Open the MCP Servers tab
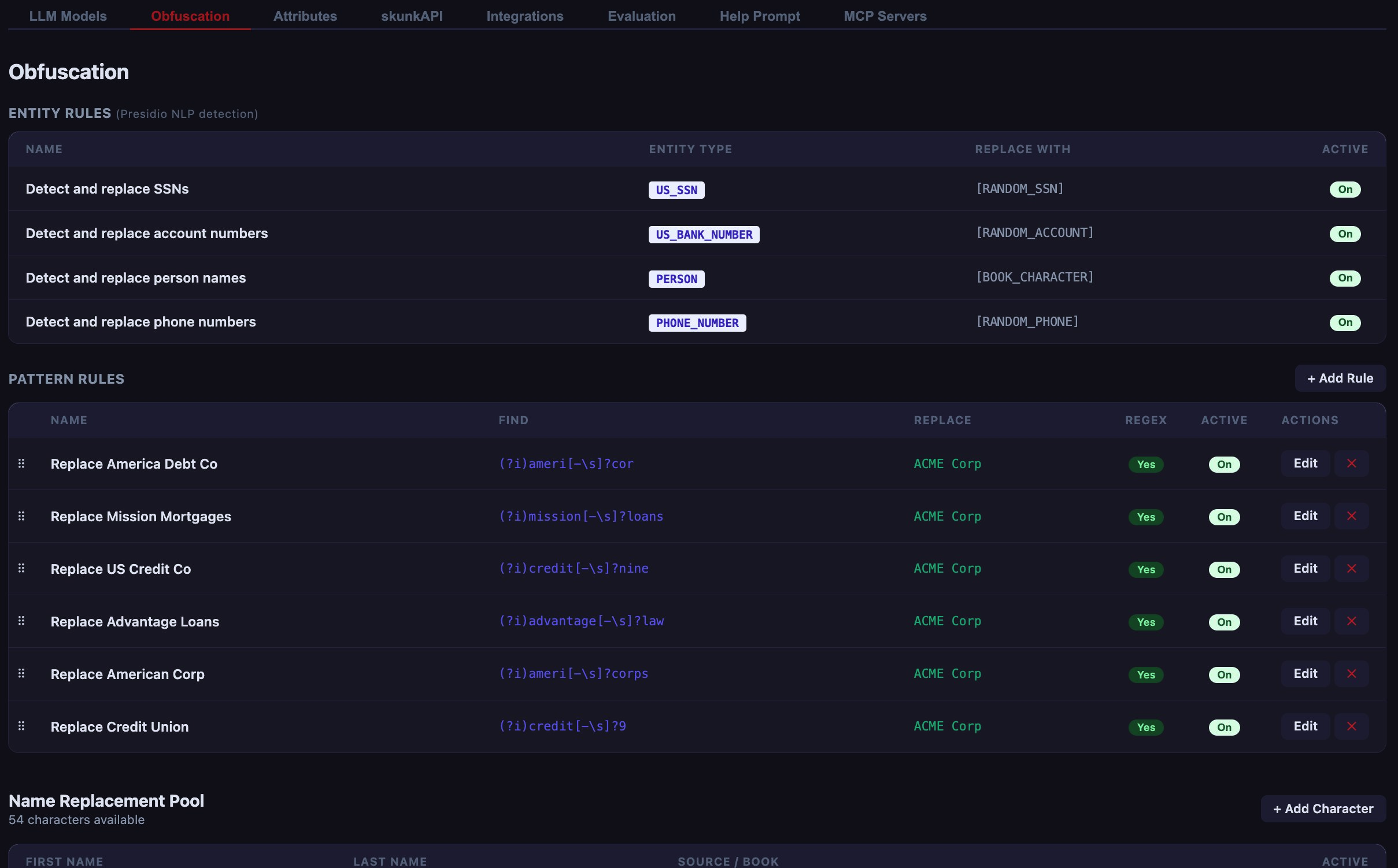The height and width of the screenshot is (868, 1398). [885, 16]
